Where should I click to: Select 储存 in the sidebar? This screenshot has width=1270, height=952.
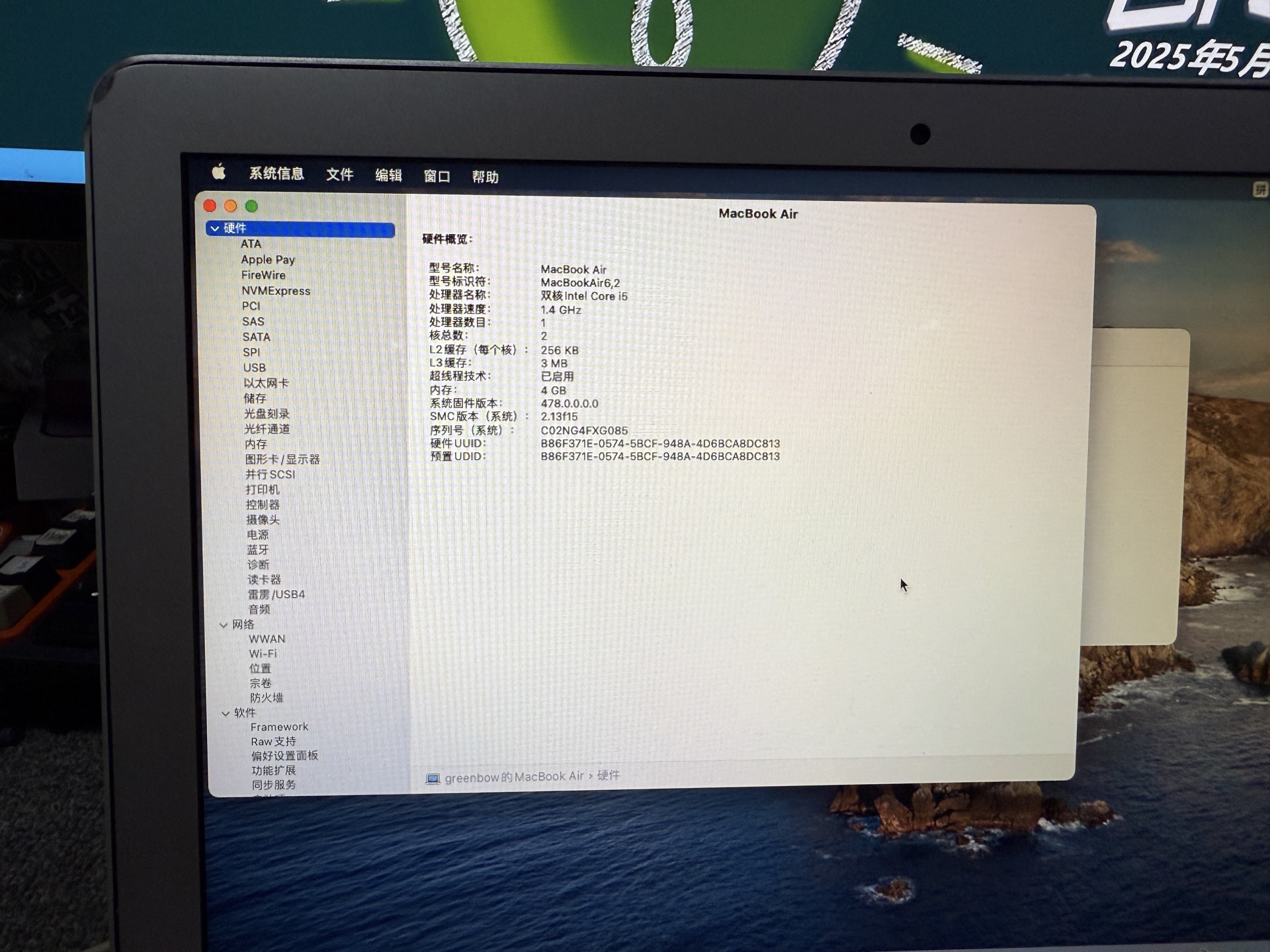255,399
